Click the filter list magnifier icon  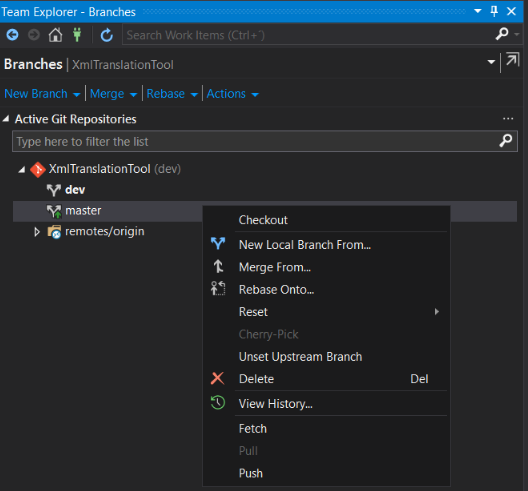pos(505,141)
